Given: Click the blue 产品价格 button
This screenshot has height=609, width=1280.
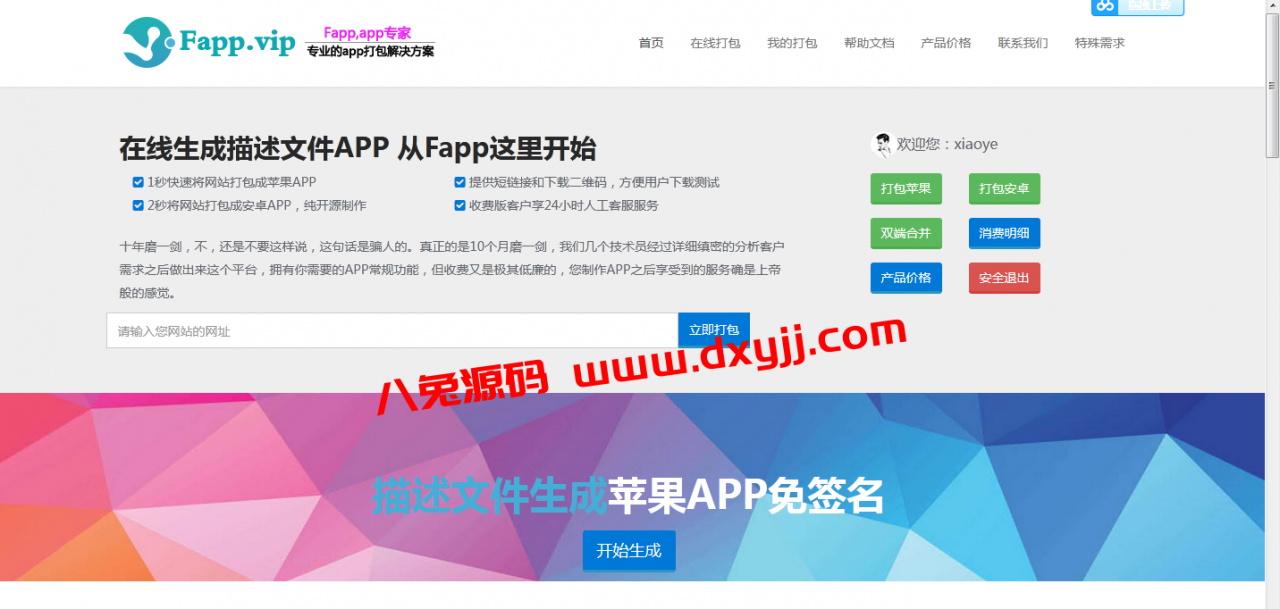Looking at the screenshot, I should [906, 277].
